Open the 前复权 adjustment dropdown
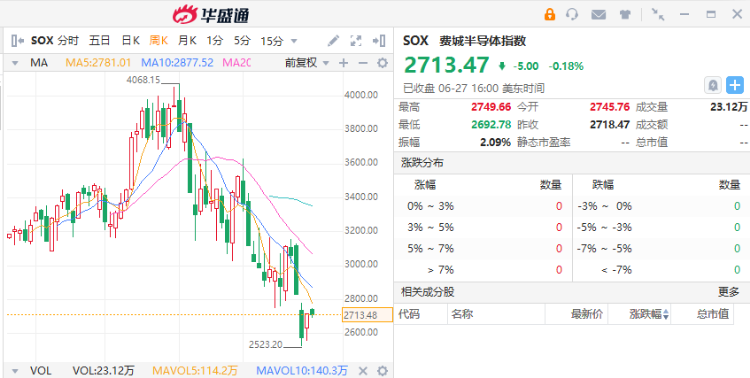This screenshot has width=750, height=378. 307,63
